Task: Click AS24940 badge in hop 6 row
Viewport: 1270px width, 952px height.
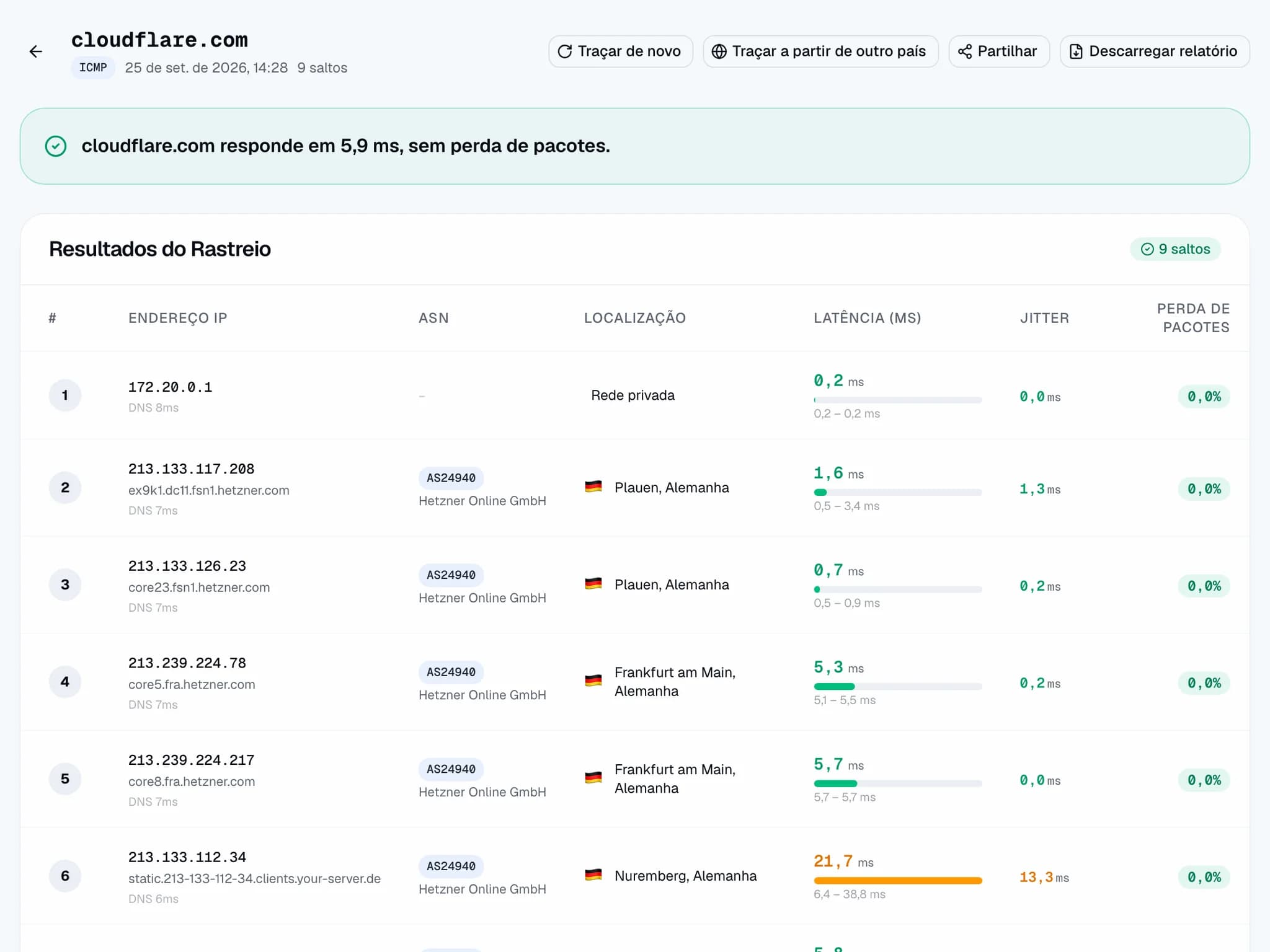Action: click(451, 866)
